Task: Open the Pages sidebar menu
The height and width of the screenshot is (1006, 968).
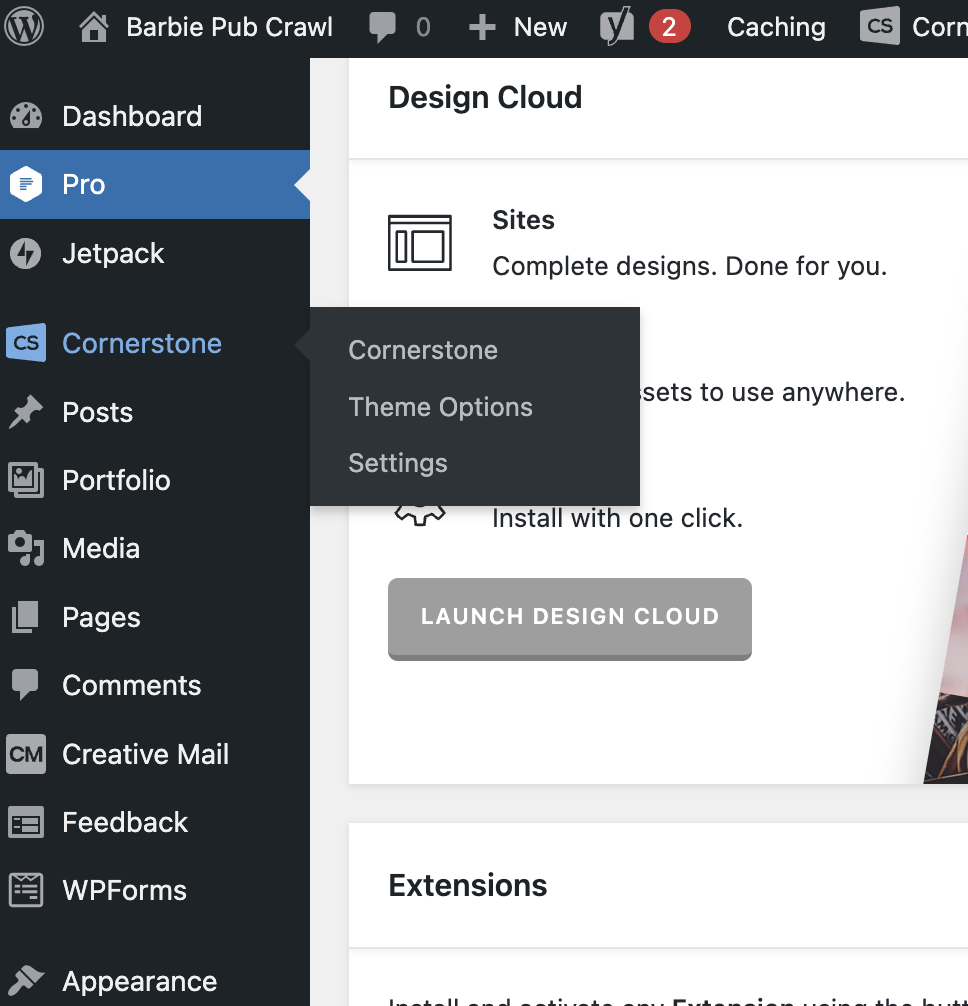Action: [101, 617]
